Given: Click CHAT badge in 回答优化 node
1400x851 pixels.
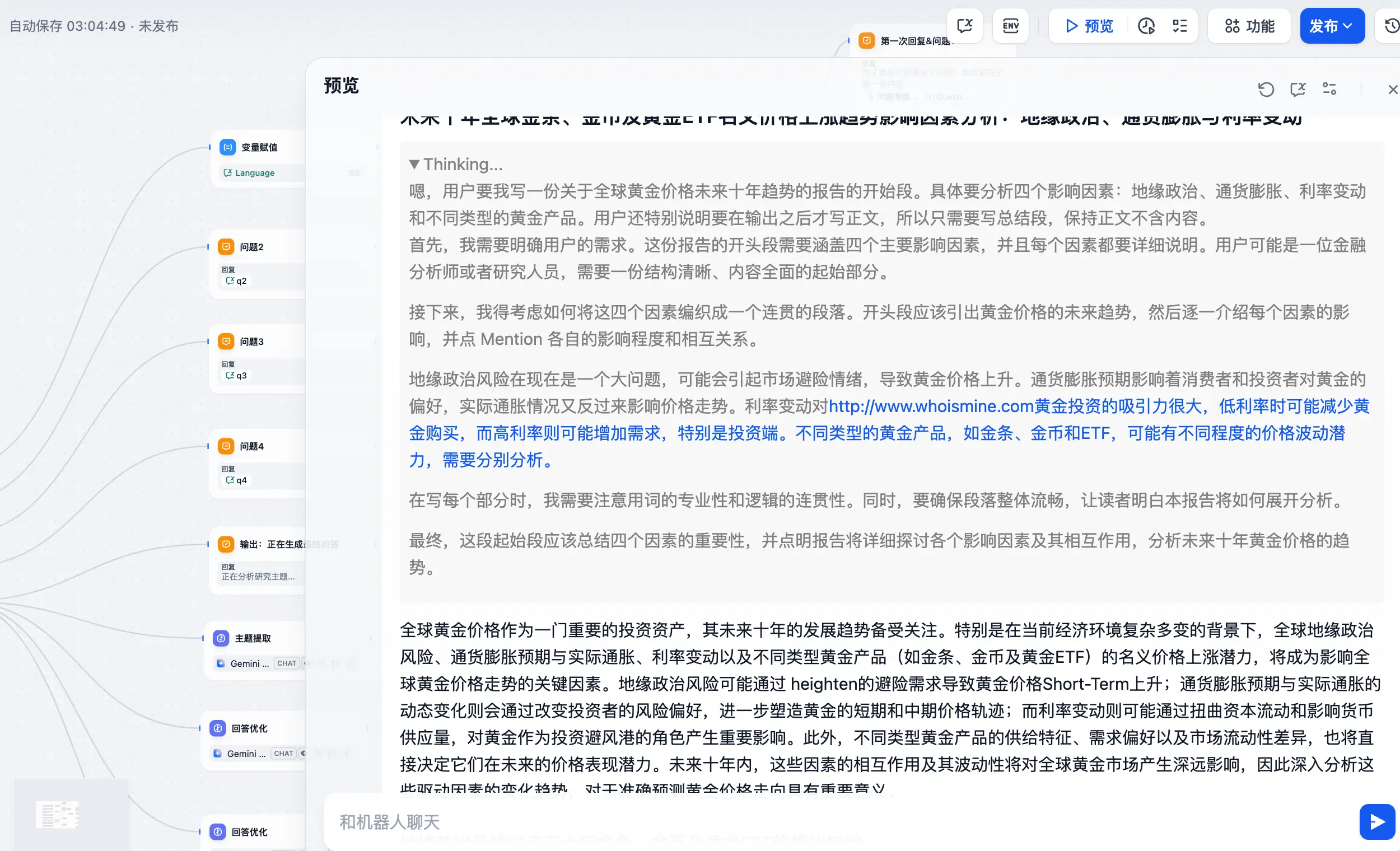Looking at the screenshot, I should click(283, 753).
